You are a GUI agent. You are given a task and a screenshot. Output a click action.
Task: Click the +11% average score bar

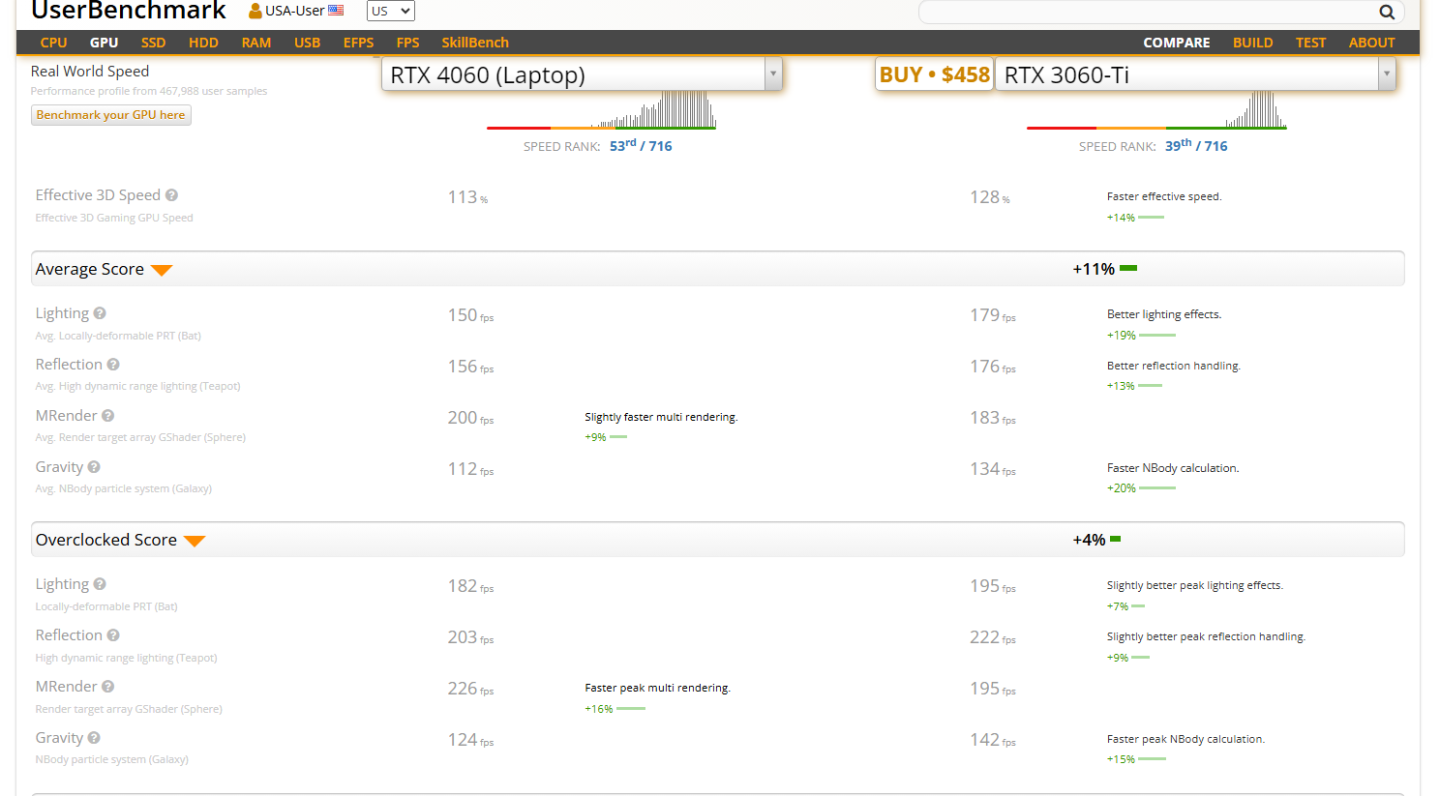[x=1128, y=269]
